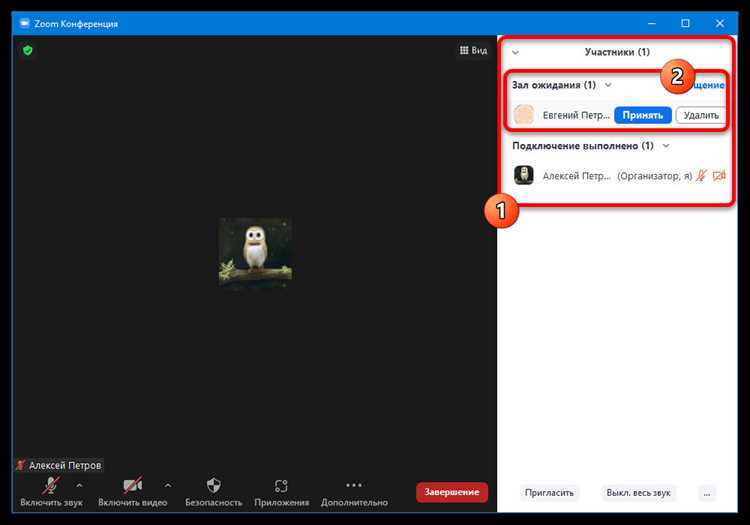The image size is (750, 525).
Task: End meeting with Завершение button
Action: [452, 492]
